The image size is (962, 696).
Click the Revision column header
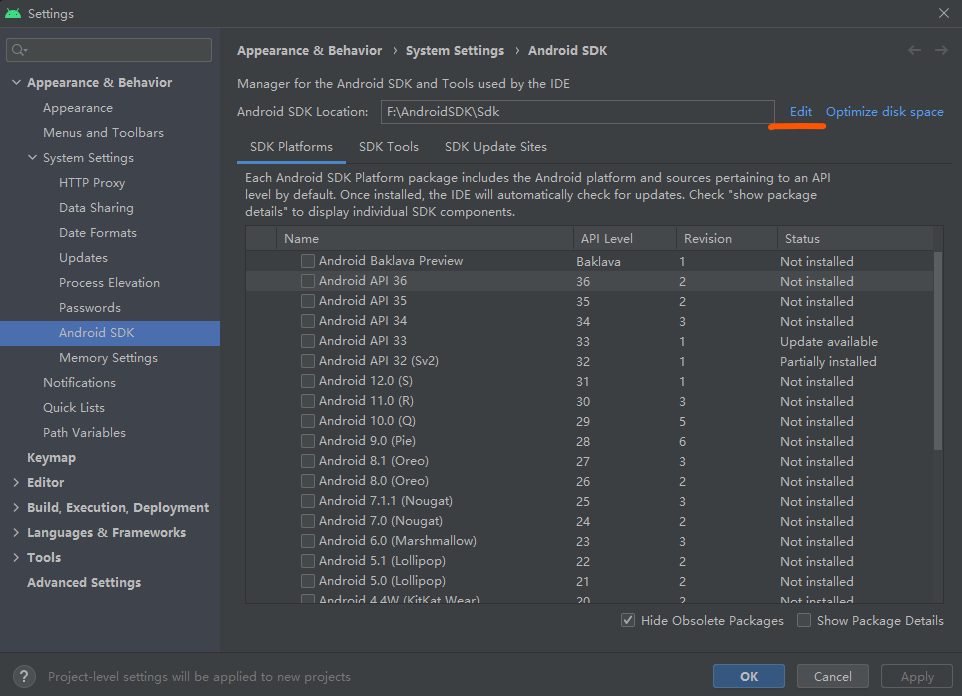[x=726, y=239]
